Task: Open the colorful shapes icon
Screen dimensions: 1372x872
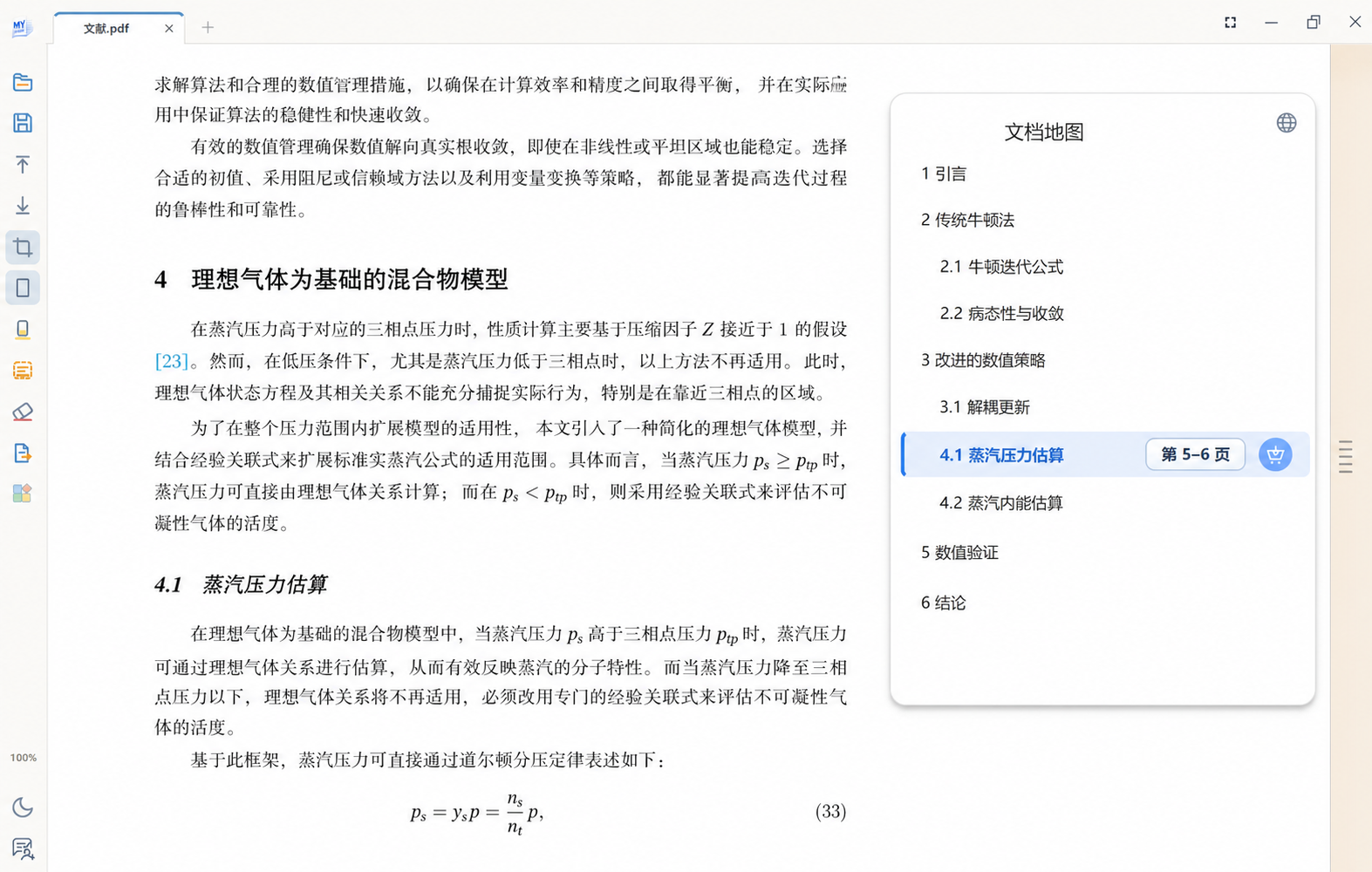Action: point(23,494)
